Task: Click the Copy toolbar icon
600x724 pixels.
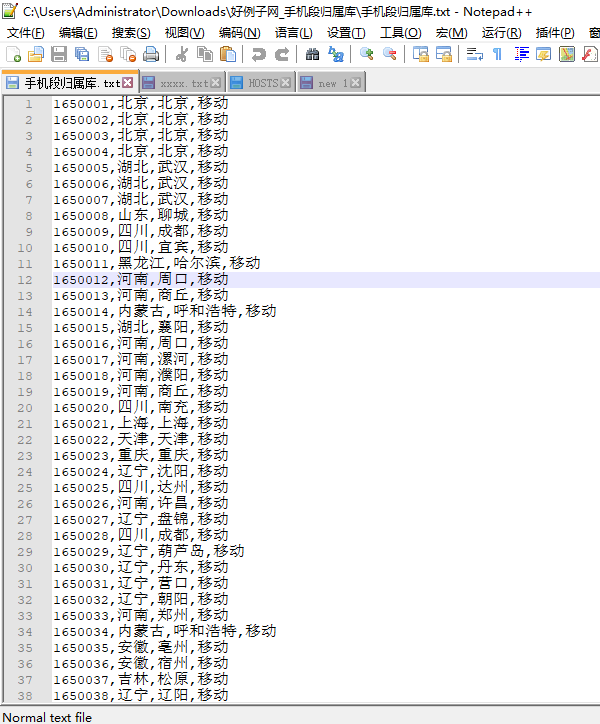Action: tap(205, 54)
